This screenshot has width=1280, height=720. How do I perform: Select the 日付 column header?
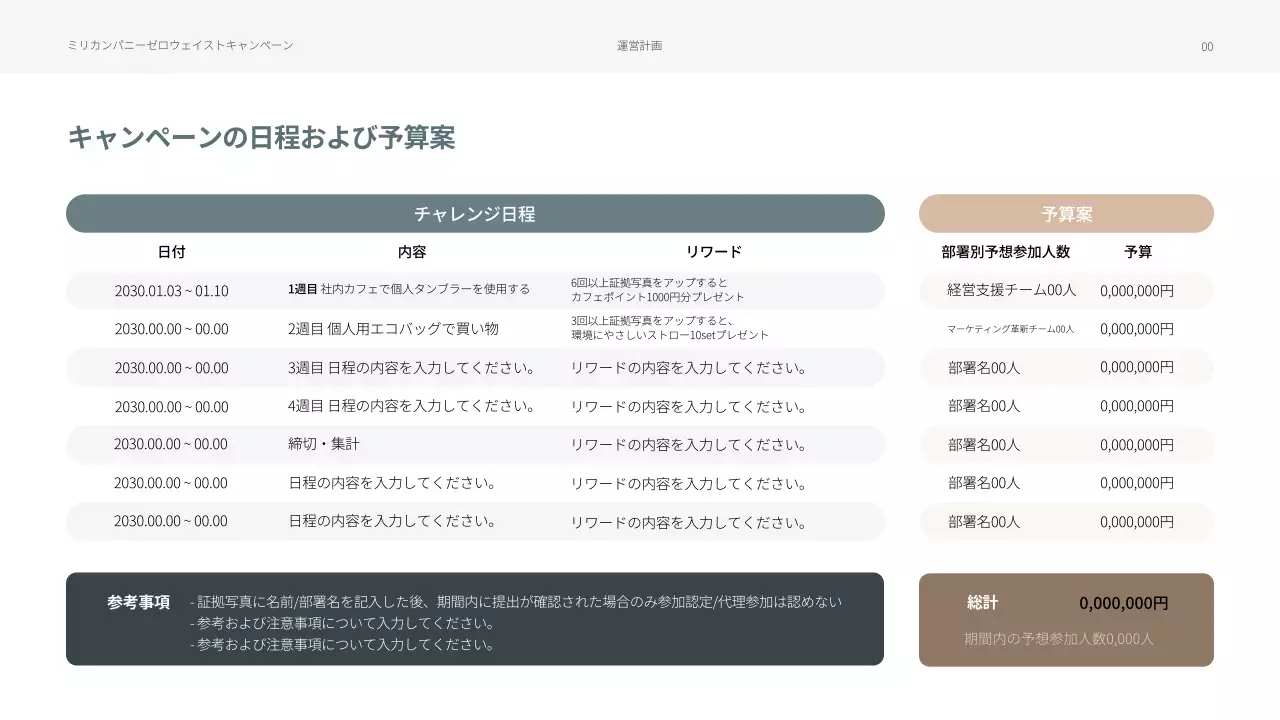[x=172, y=252]
